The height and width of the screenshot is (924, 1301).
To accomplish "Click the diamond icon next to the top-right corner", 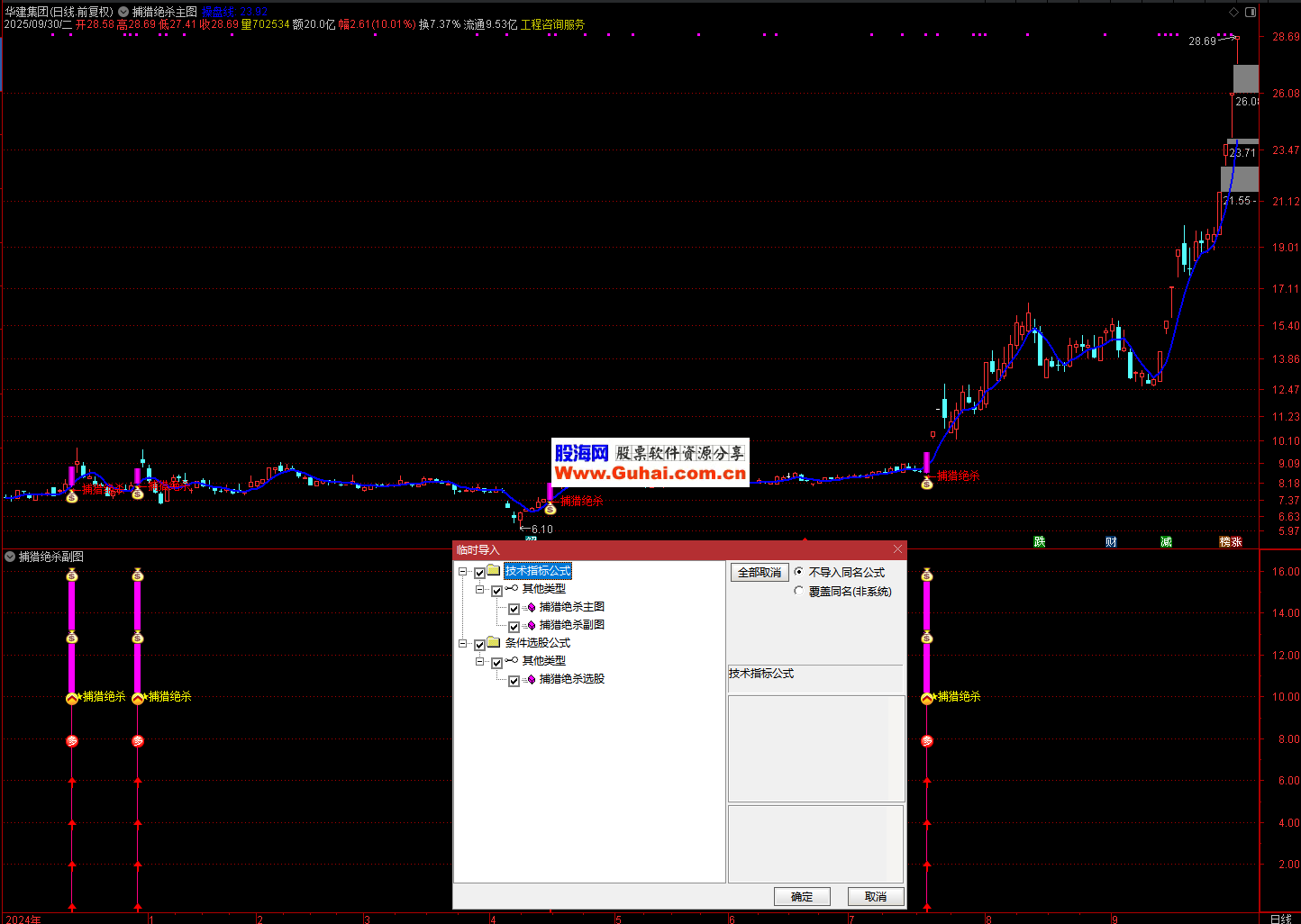I will click(1233, 12).
